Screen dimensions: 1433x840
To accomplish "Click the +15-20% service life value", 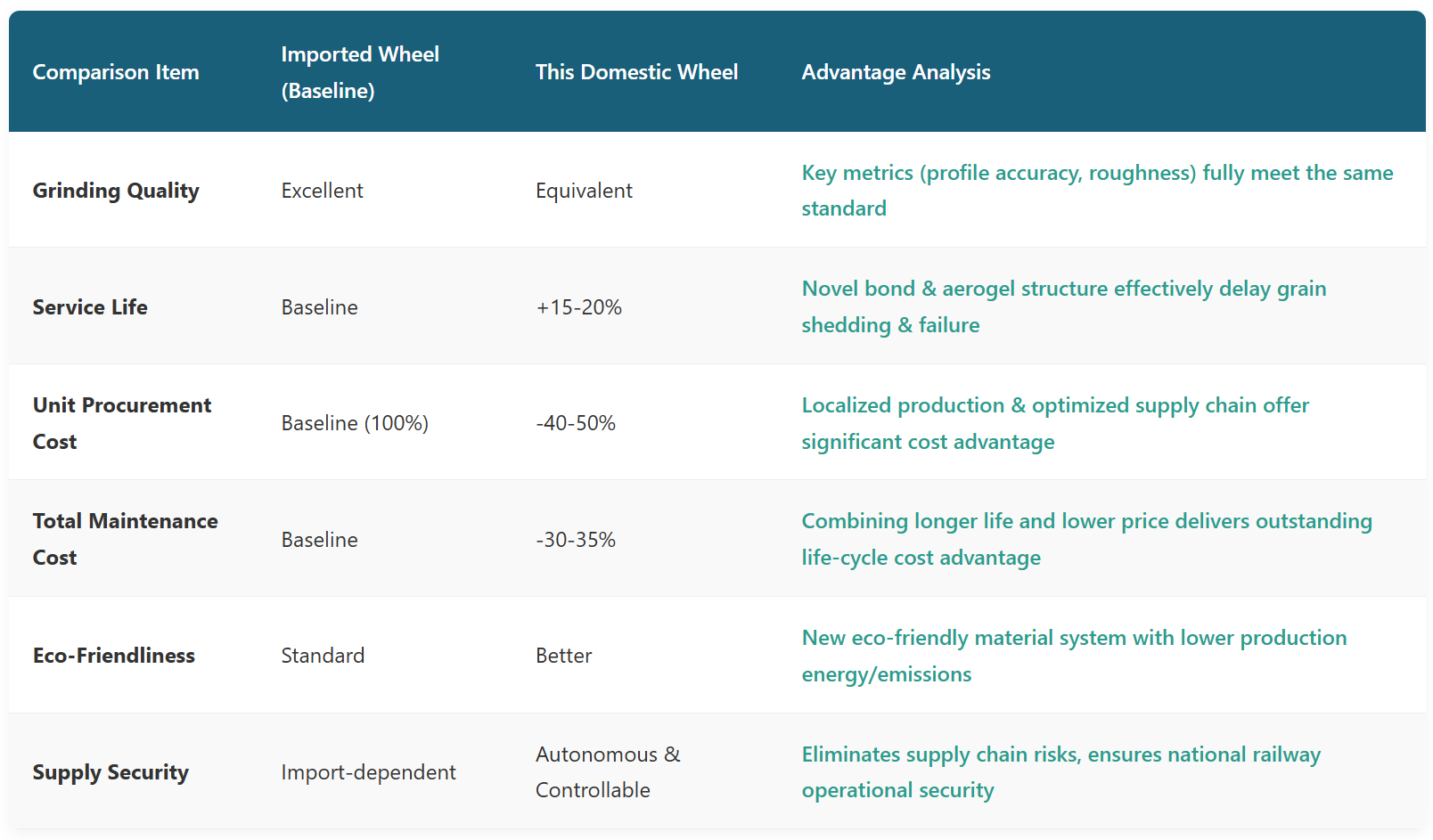I will click(x=578, y=307).
